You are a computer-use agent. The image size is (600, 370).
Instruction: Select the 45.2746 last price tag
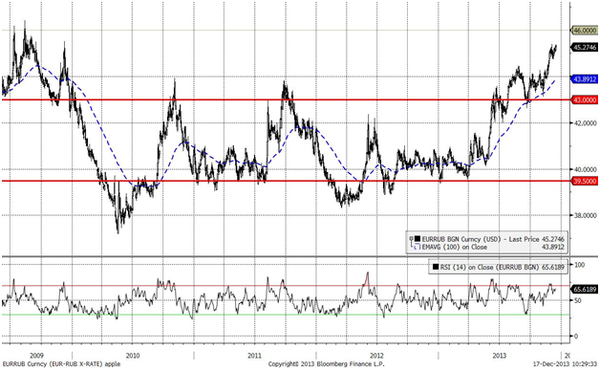(x=584, y=47)
